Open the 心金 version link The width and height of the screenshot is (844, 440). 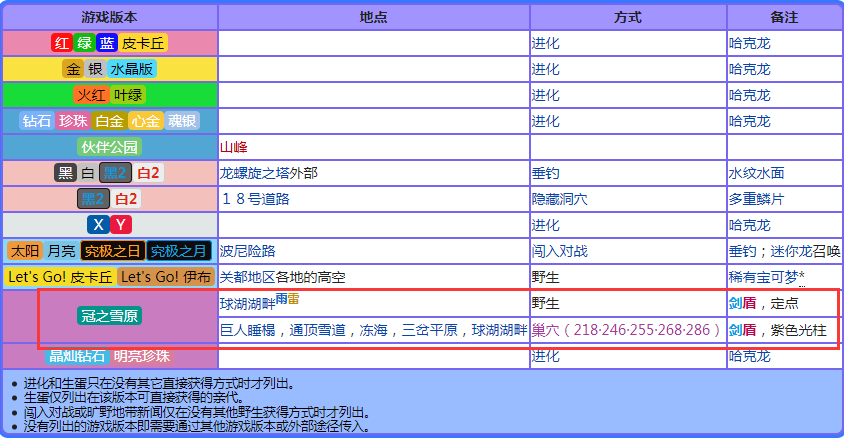[145, 121]
